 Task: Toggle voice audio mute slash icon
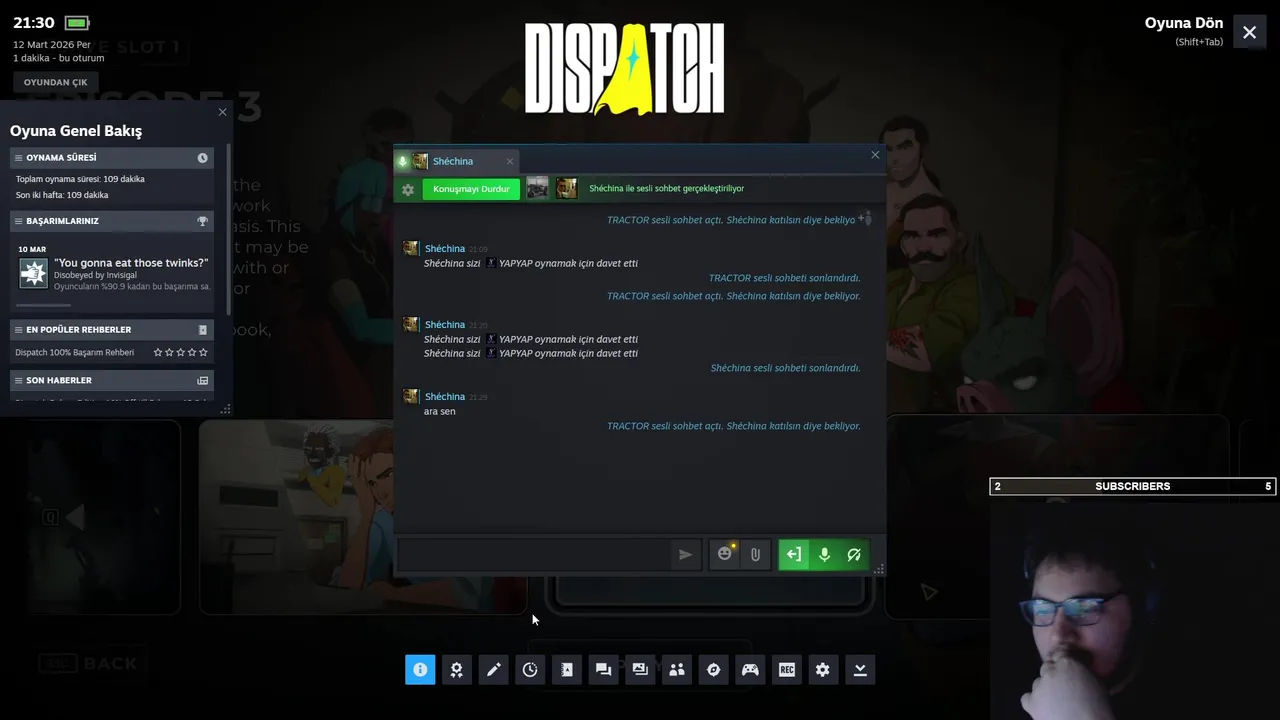click(x=854, y=554)
